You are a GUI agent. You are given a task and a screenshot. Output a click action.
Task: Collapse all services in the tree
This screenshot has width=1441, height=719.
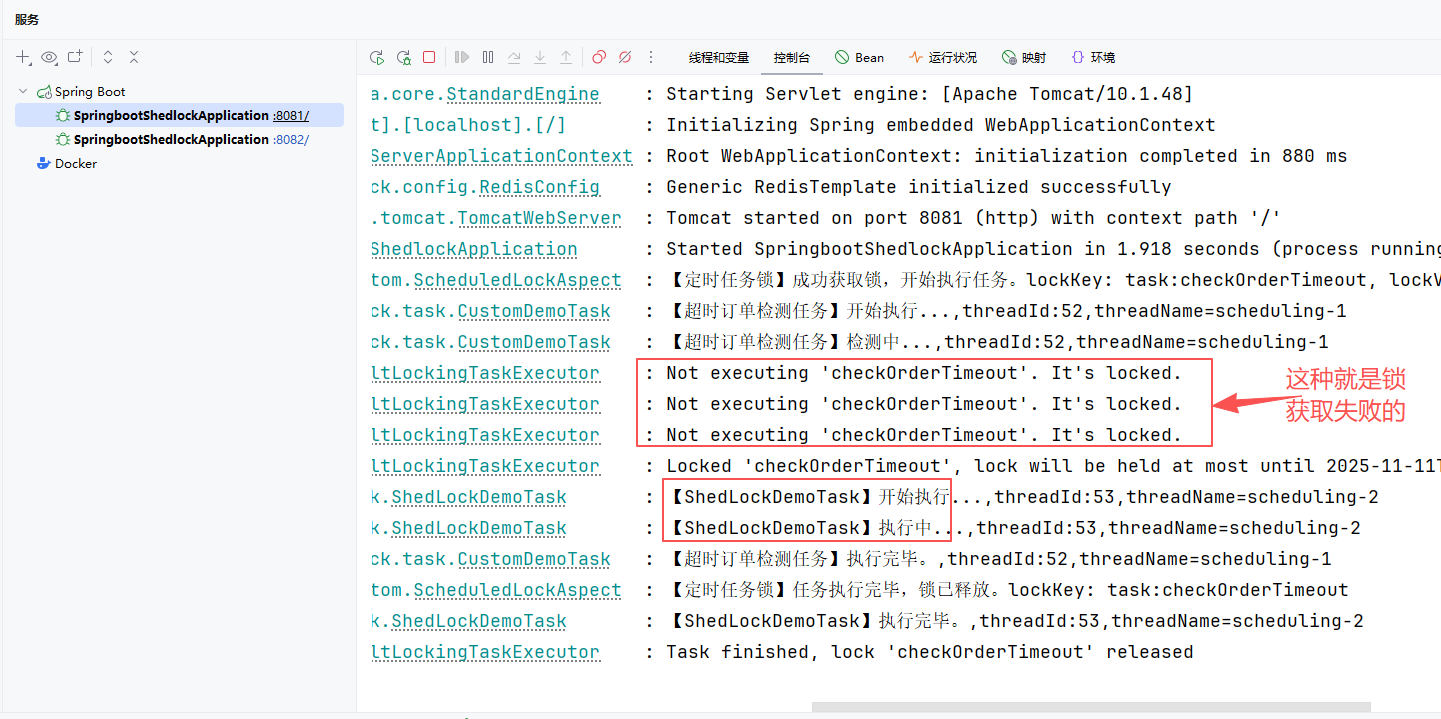[134, 58]
